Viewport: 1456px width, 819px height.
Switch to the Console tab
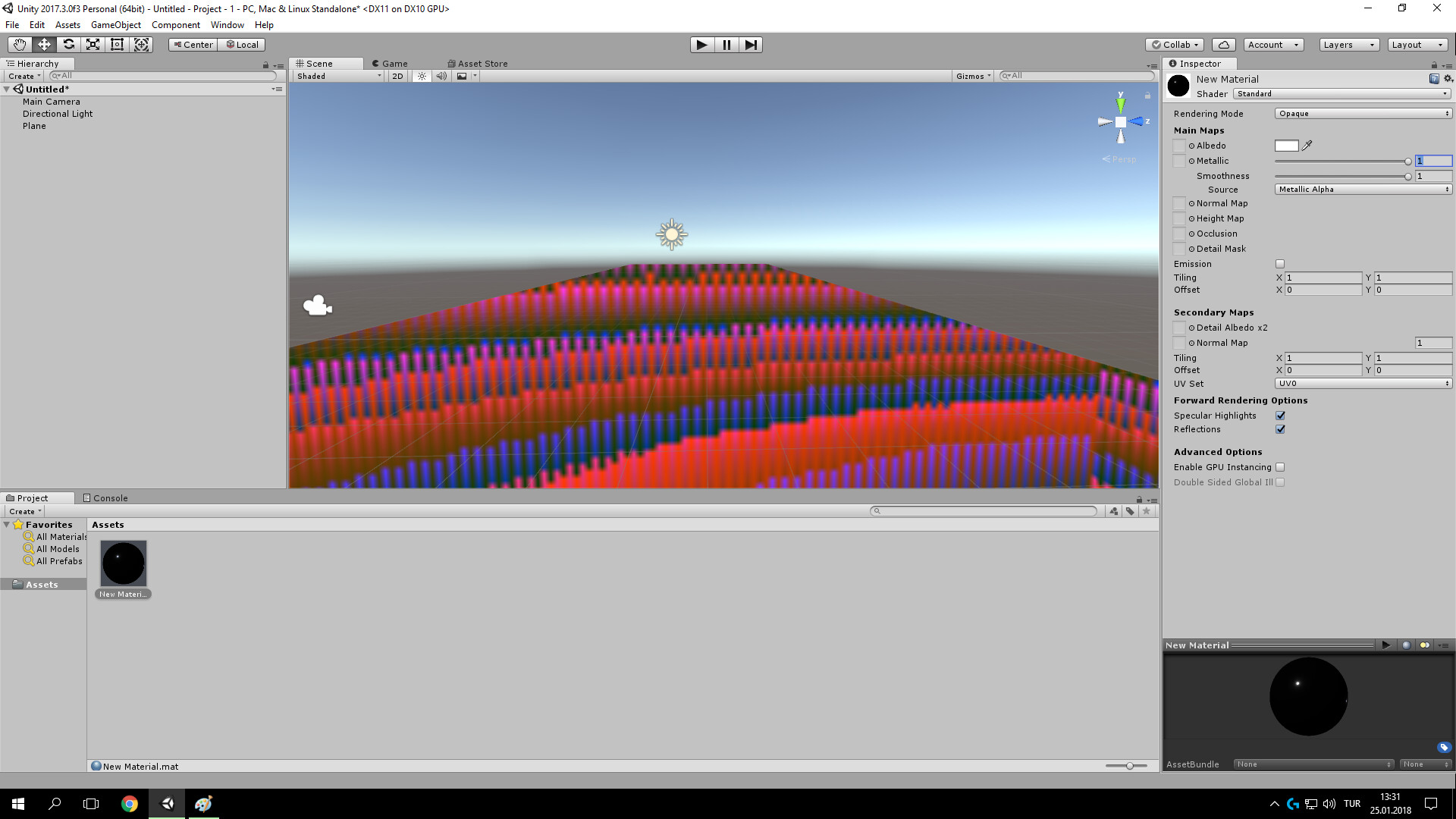click(x=105, y=498)
